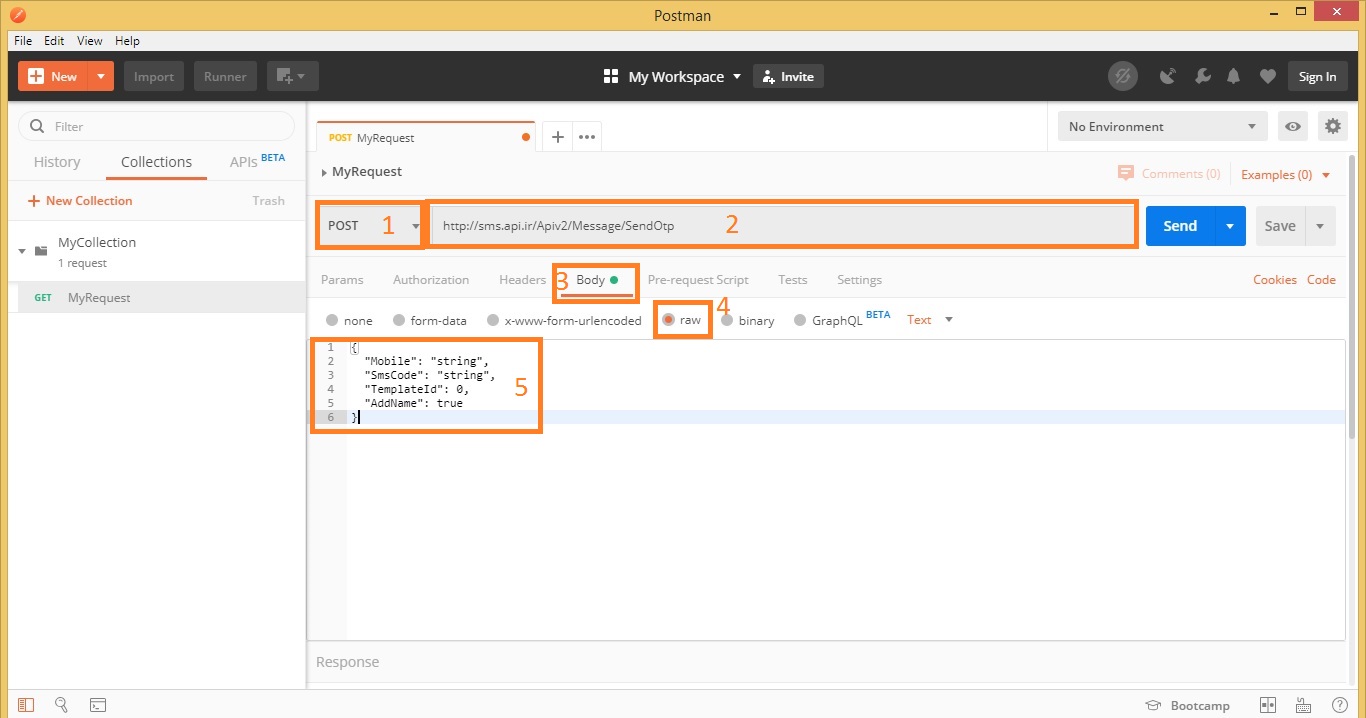Click the New Collection link

[80, 201]
